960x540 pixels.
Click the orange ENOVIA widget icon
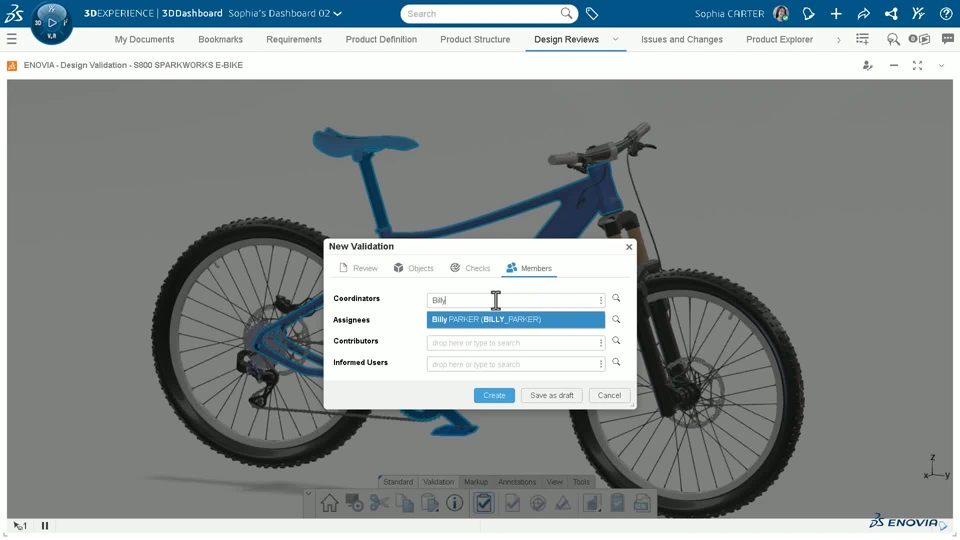coord(12,66)
